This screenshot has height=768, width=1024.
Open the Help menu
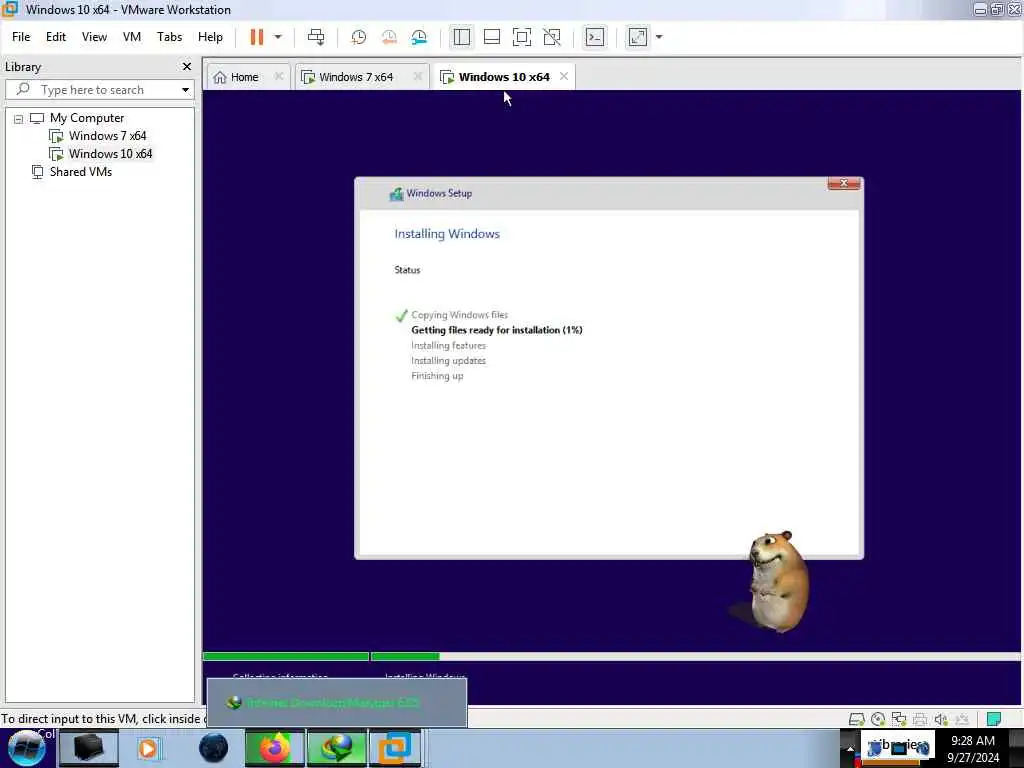point(210,37)
